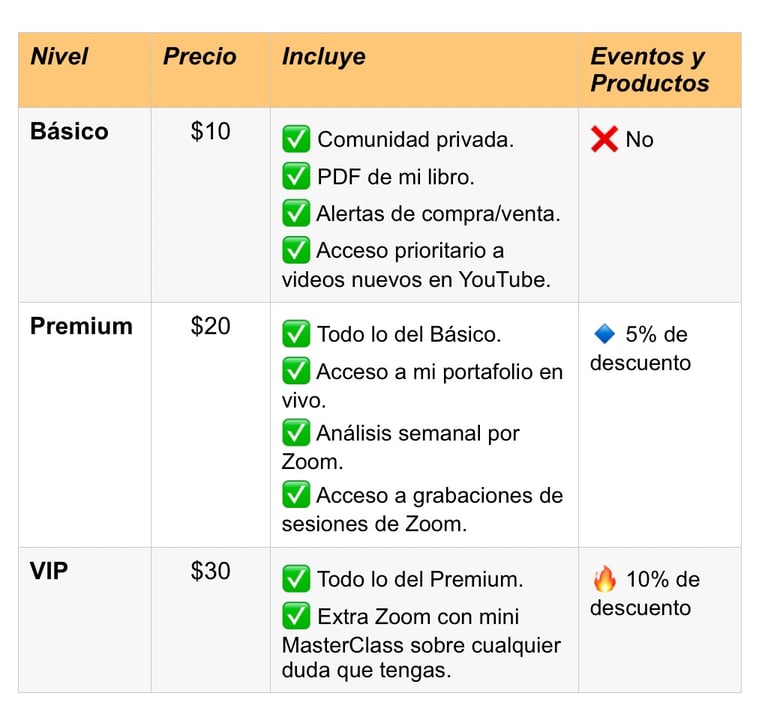Click the checkmark beside Acceso prioritario
This screenshot has width=768, height=714.
click(x=296, y=250)
